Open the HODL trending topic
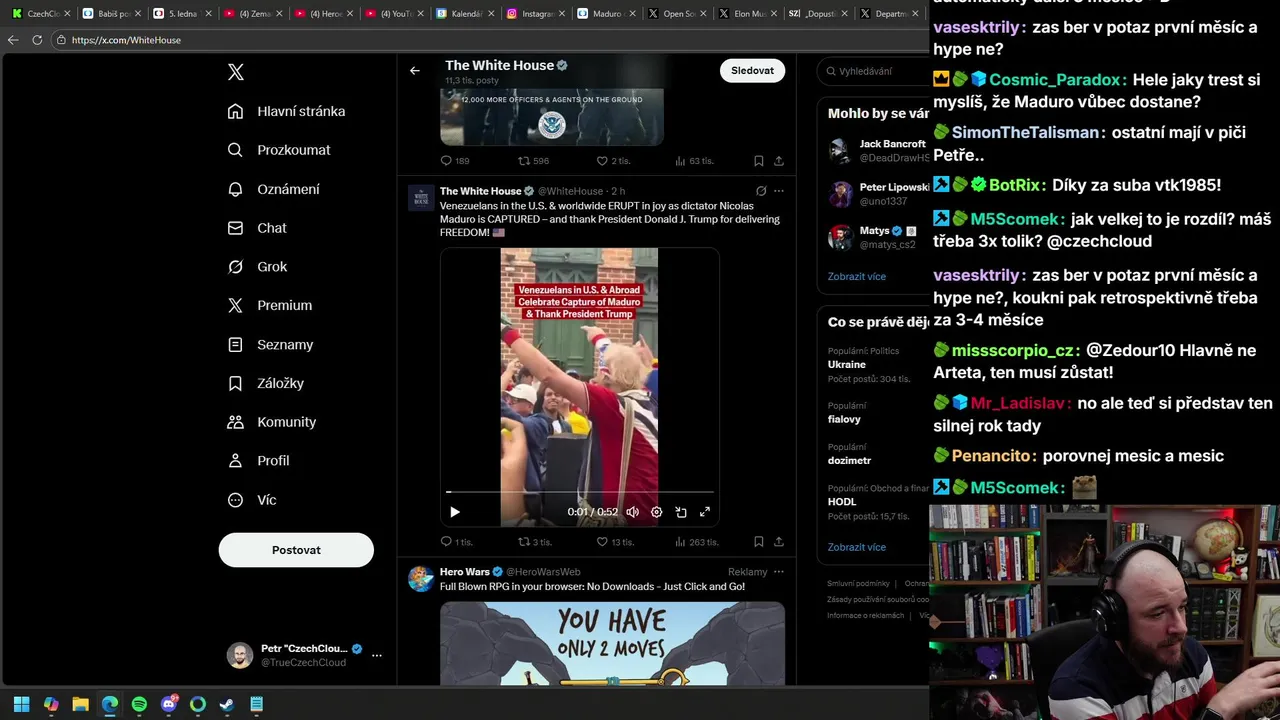 tap(842, 502)
